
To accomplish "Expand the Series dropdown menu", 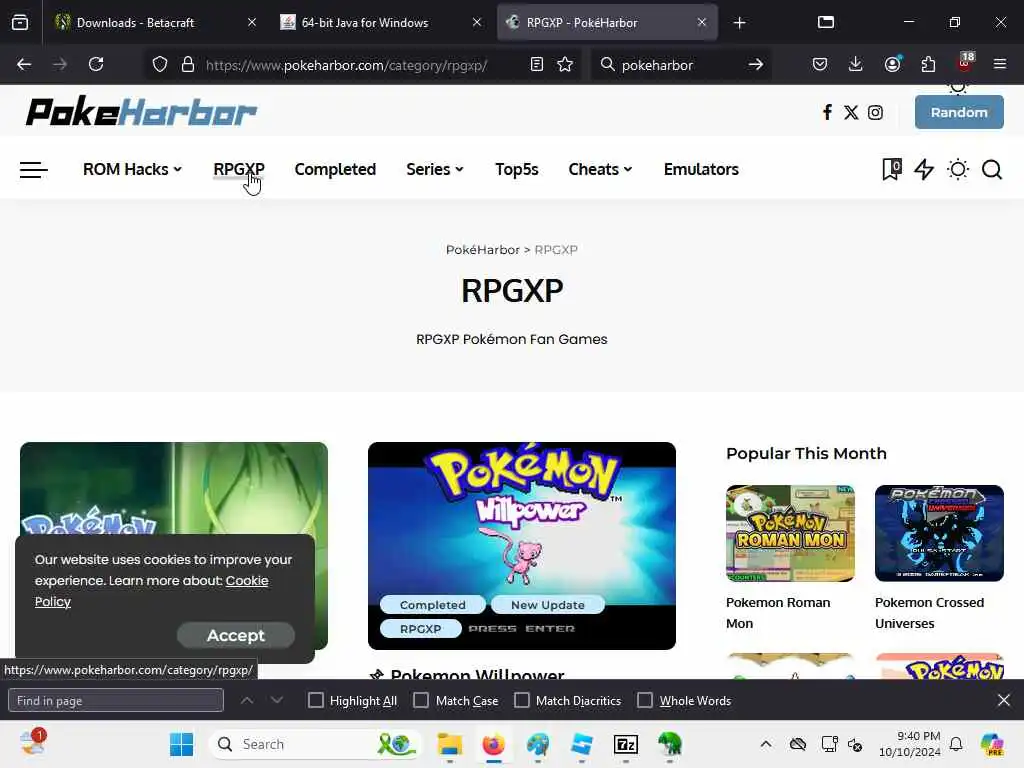I will pos(435,169).
